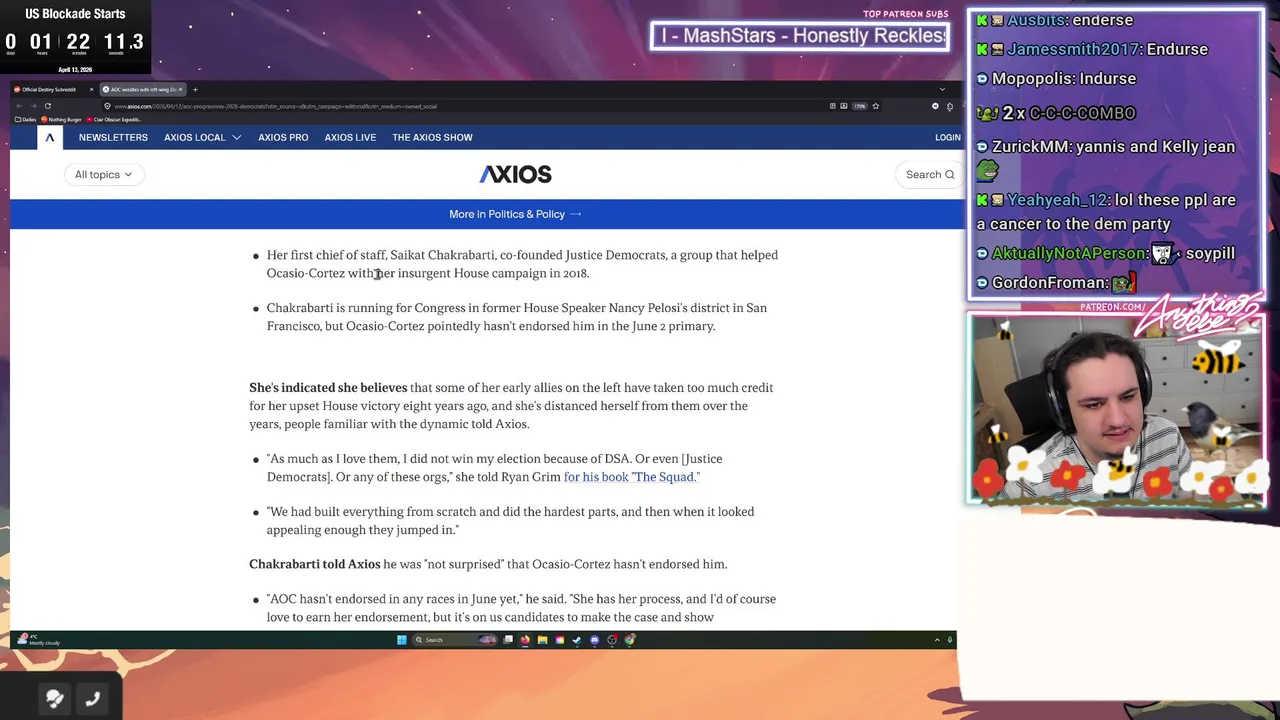The width and height of the screenshot is (1280, 720).
Task: Click the US Blockade Starts countdown timer
Action: point(75,37)
